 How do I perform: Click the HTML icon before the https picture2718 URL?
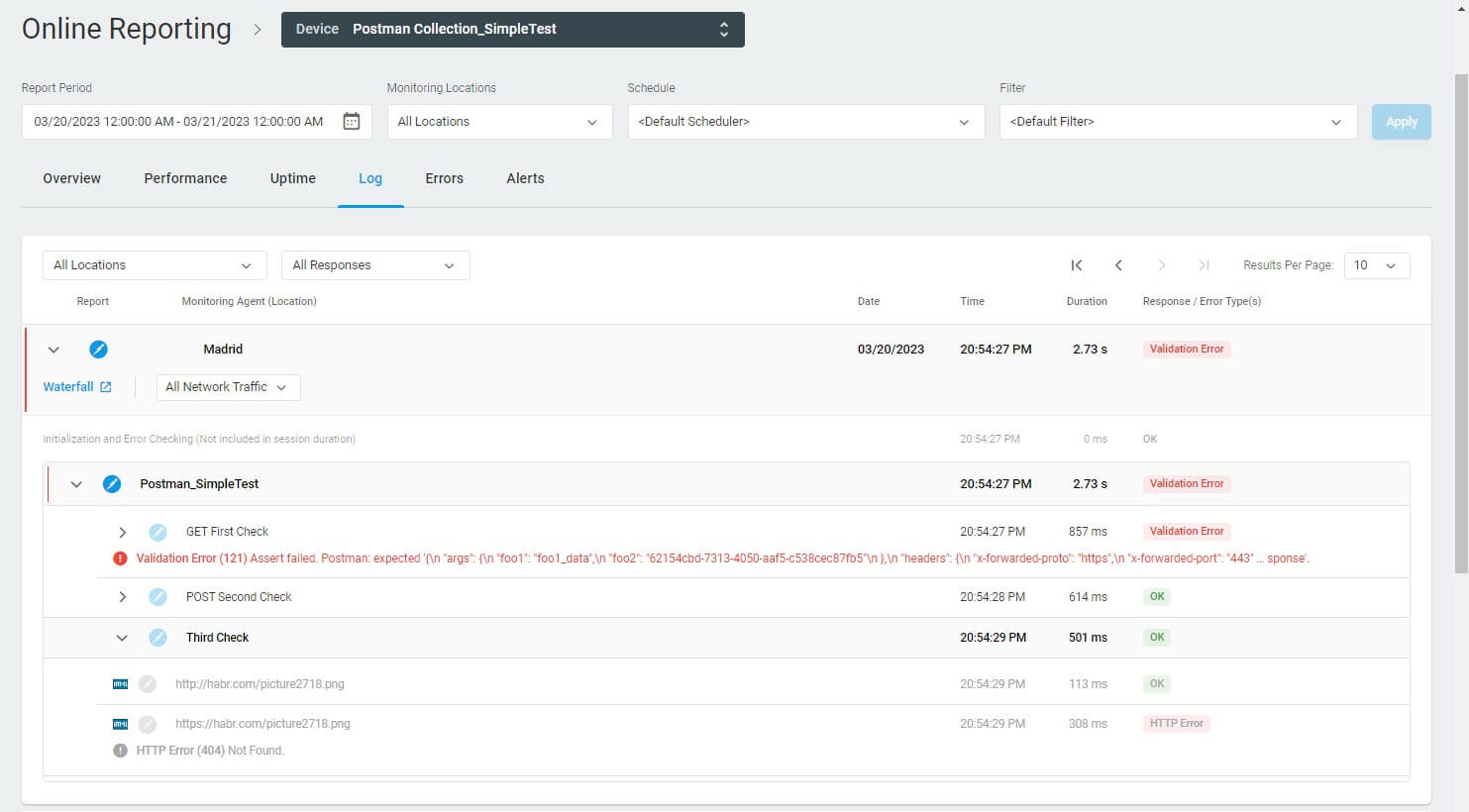[120, 723]
